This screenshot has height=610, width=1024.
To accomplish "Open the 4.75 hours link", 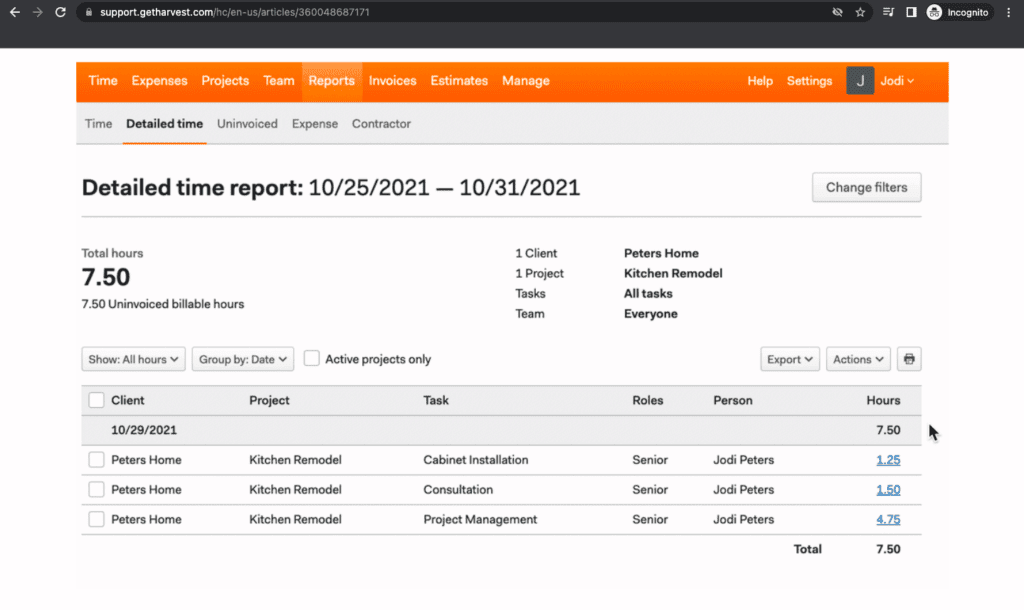I will coord(887,520).
